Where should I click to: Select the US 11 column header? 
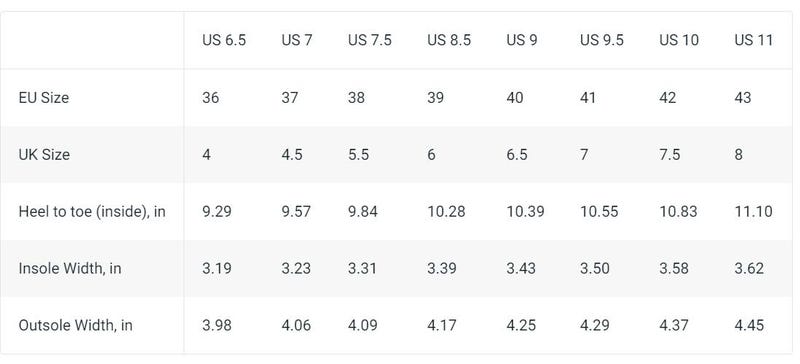coord(754,40)
